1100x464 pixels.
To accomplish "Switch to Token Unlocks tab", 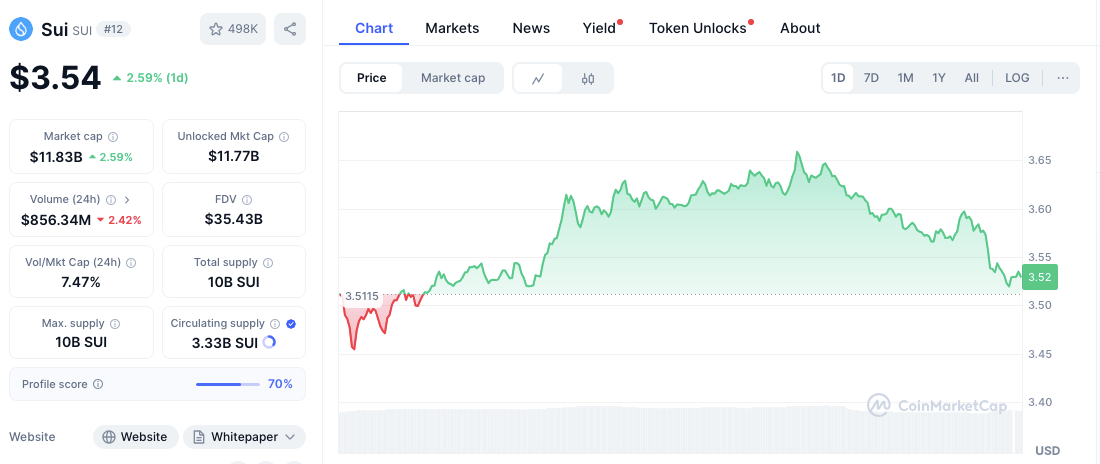I will [x=698, y=28].
